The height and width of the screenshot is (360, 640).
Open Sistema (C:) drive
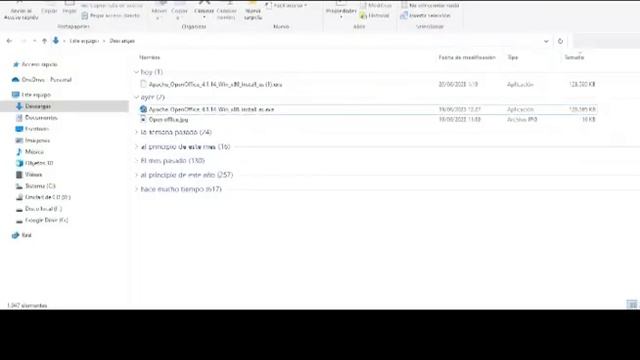[x=36, y=186]
